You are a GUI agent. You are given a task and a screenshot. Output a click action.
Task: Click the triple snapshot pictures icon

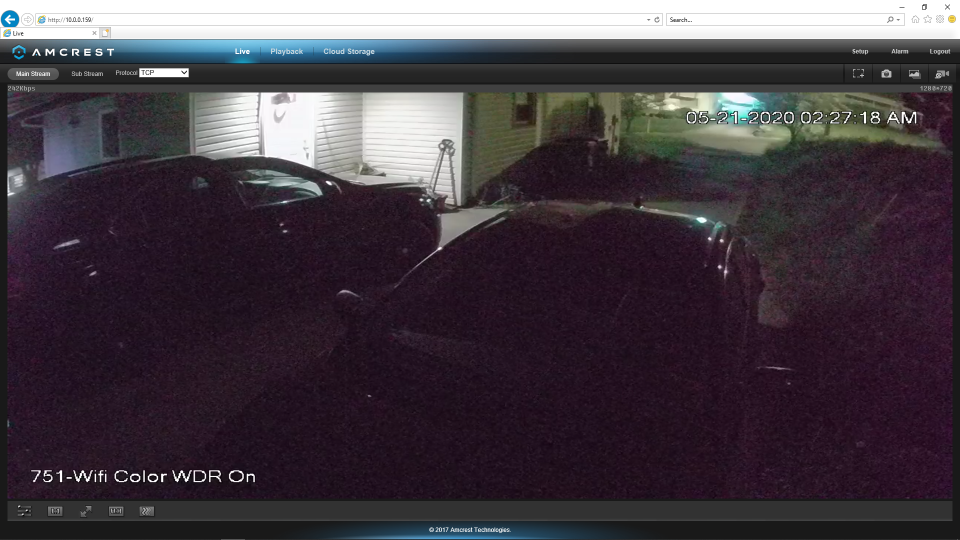pos(914,73)
